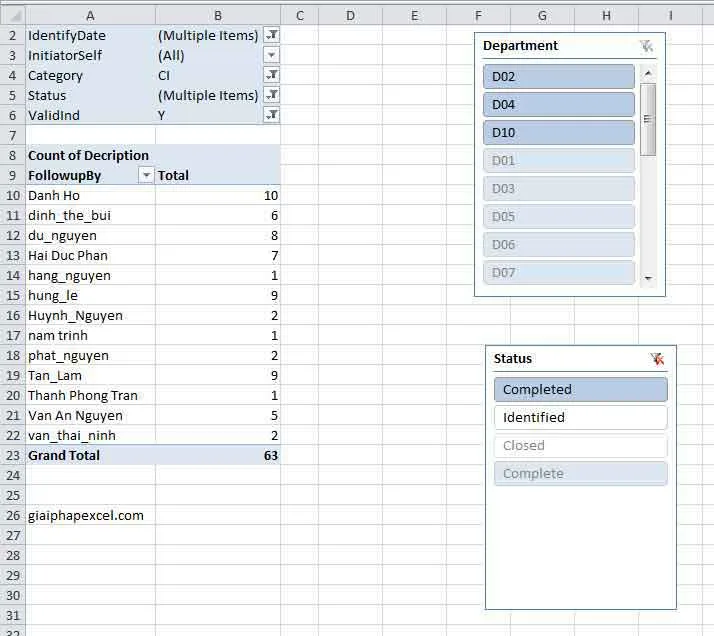Select column C header
Image resolution: width=714 pixels, height=636 pixels.
pos(300,15)
